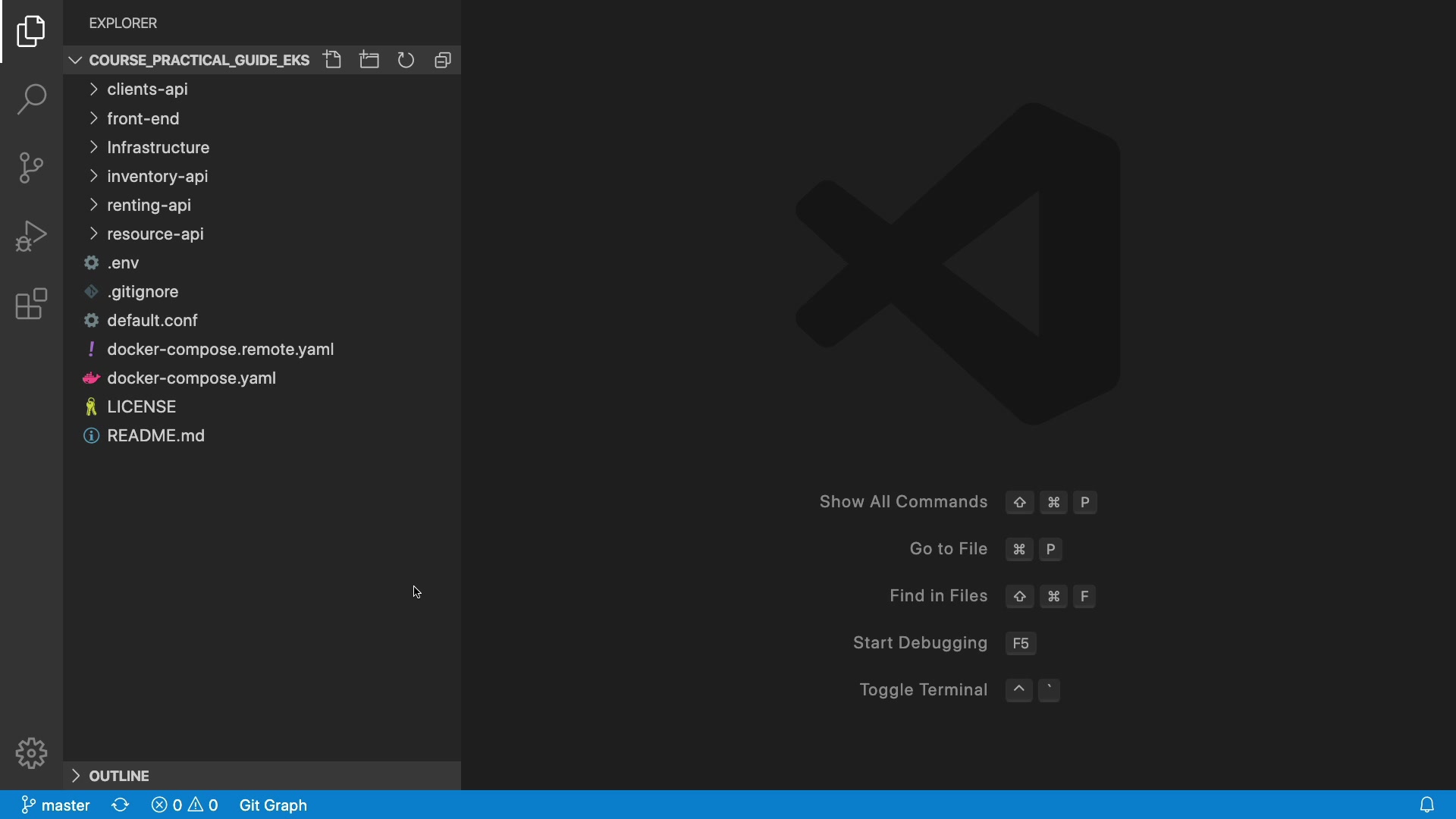Click errors and warnings count in status bar
The width and height of the screenshot is (1456, 819).
tap(185, 805)
